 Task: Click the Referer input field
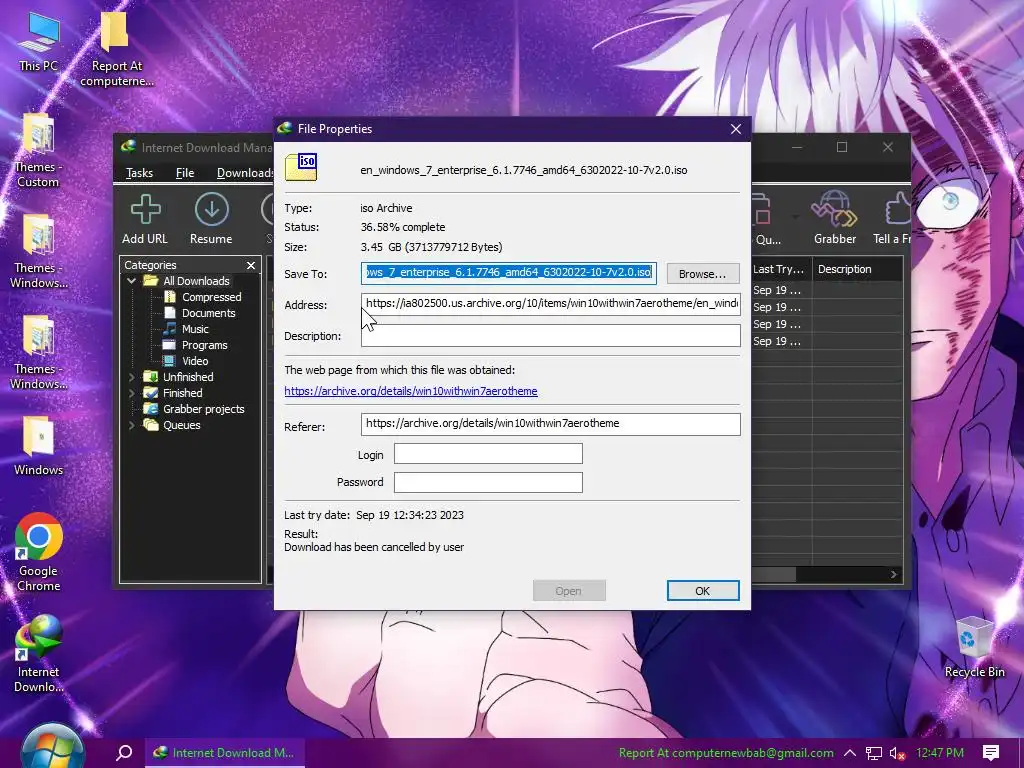click(x=551, y=424)
